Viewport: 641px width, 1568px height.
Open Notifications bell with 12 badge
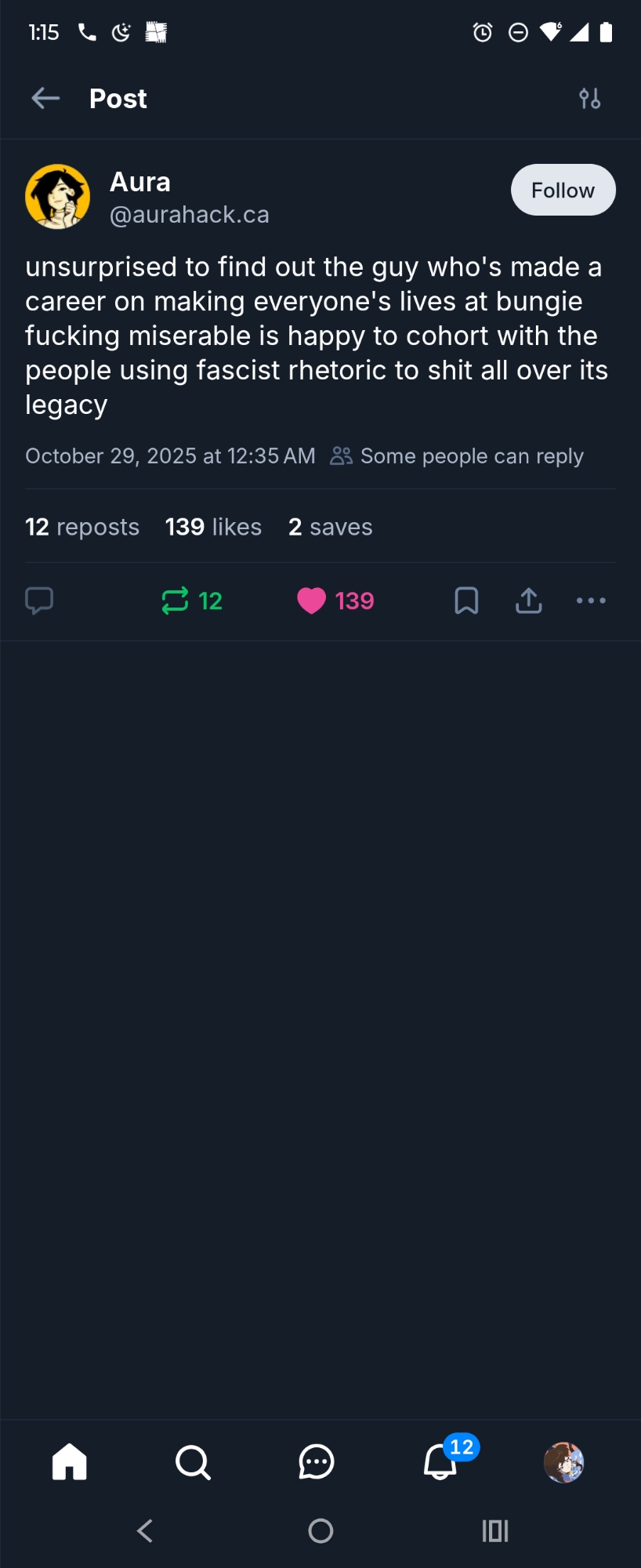[440, 1462]
